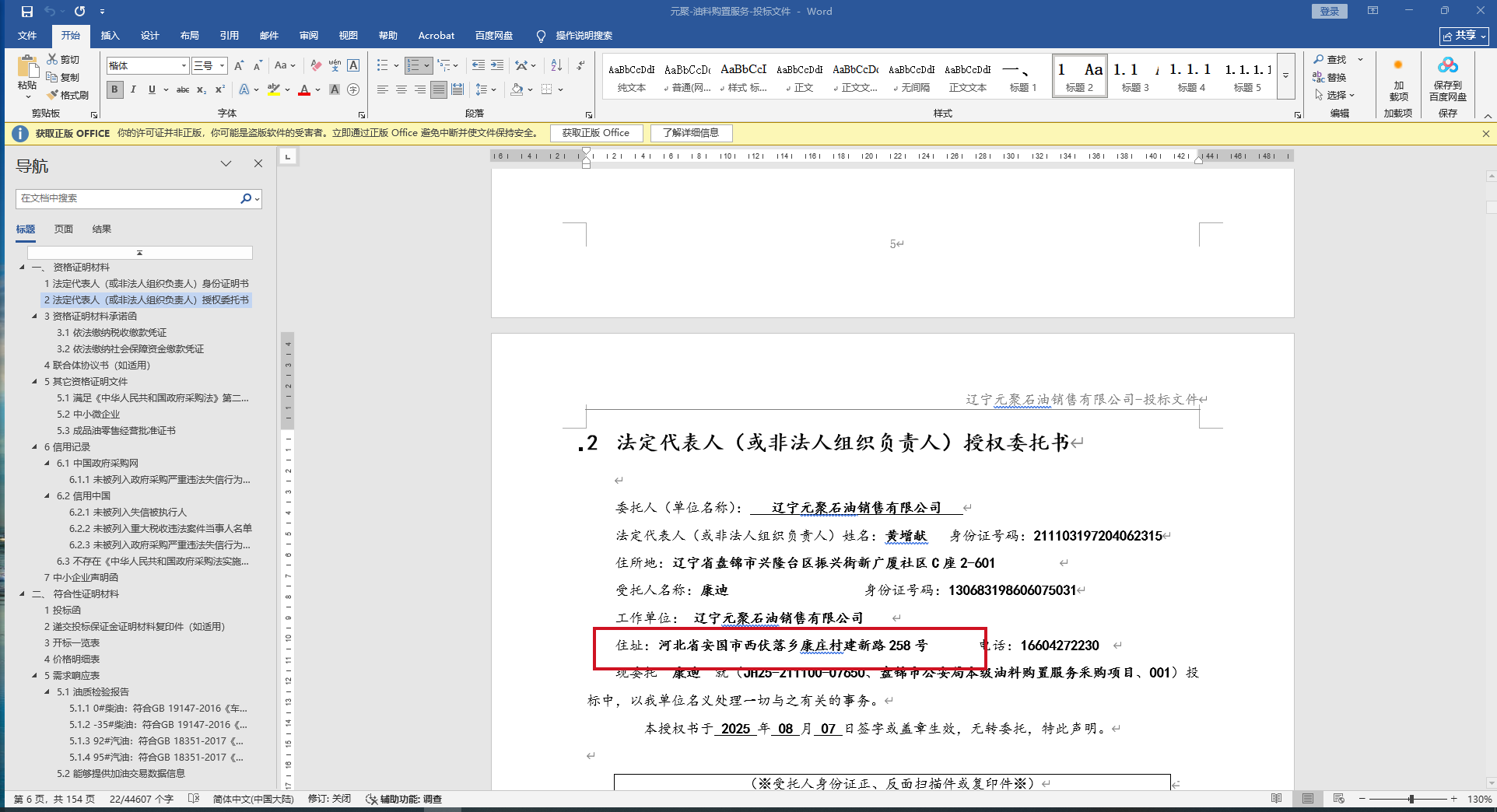Open the 插入 ribbon tab

[110, 36]
